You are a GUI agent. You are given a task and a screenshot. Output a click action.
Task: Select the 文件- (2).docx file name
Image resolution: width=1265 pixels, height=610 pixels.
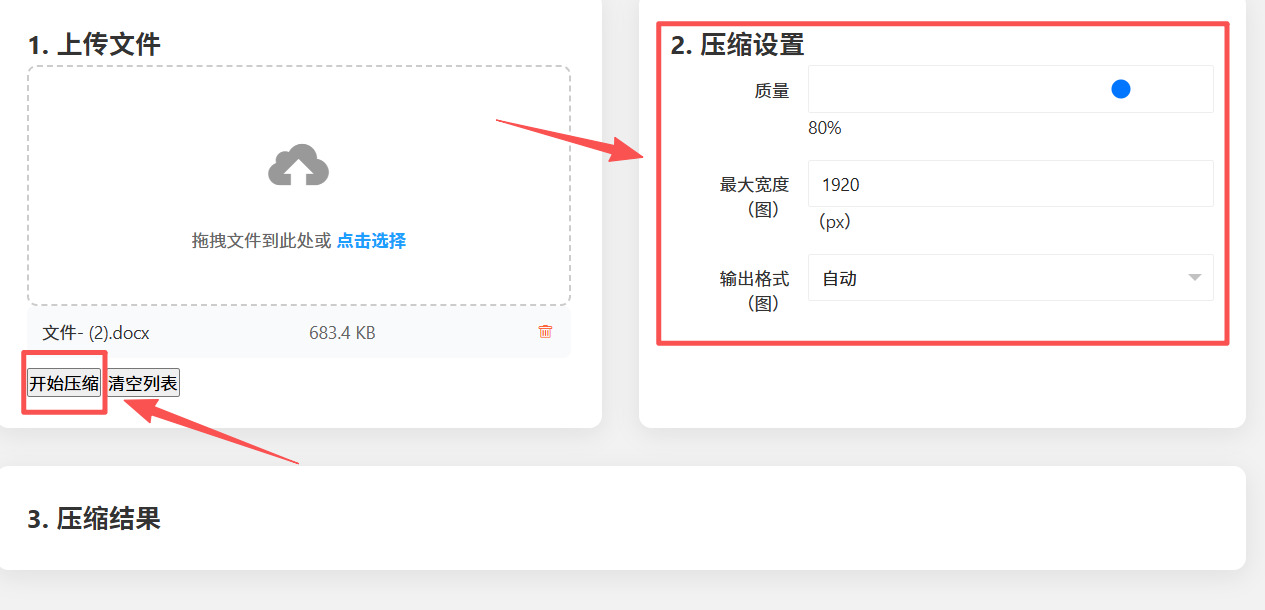coord(96,333)
